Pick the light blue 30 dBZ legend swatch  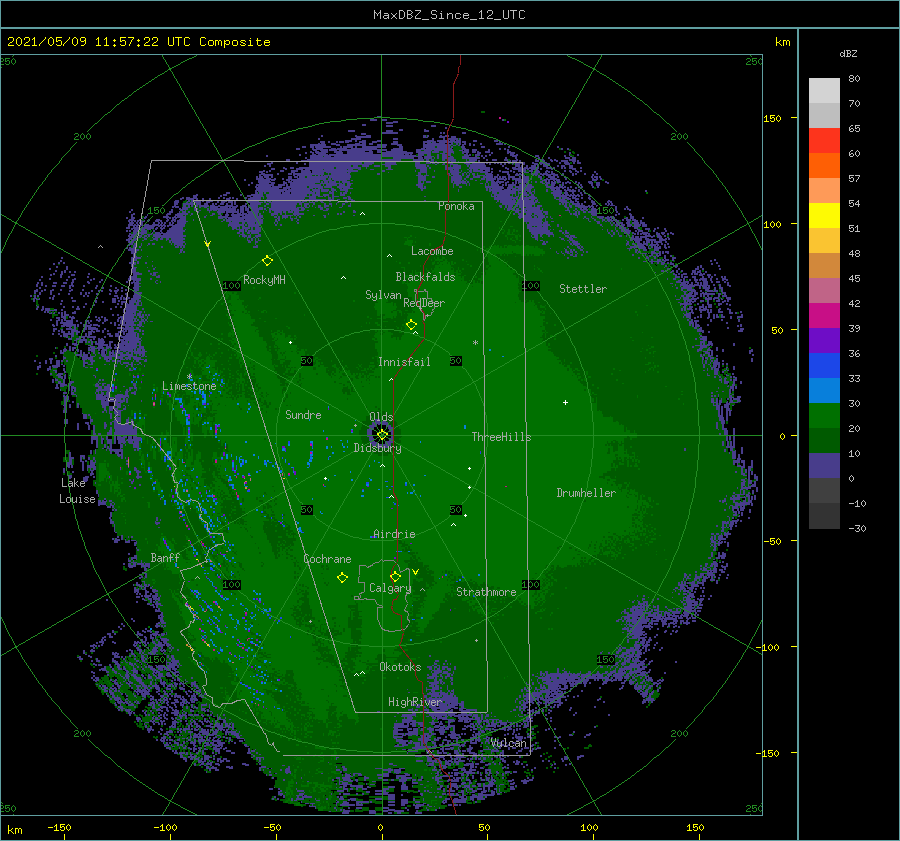point(824,390)
